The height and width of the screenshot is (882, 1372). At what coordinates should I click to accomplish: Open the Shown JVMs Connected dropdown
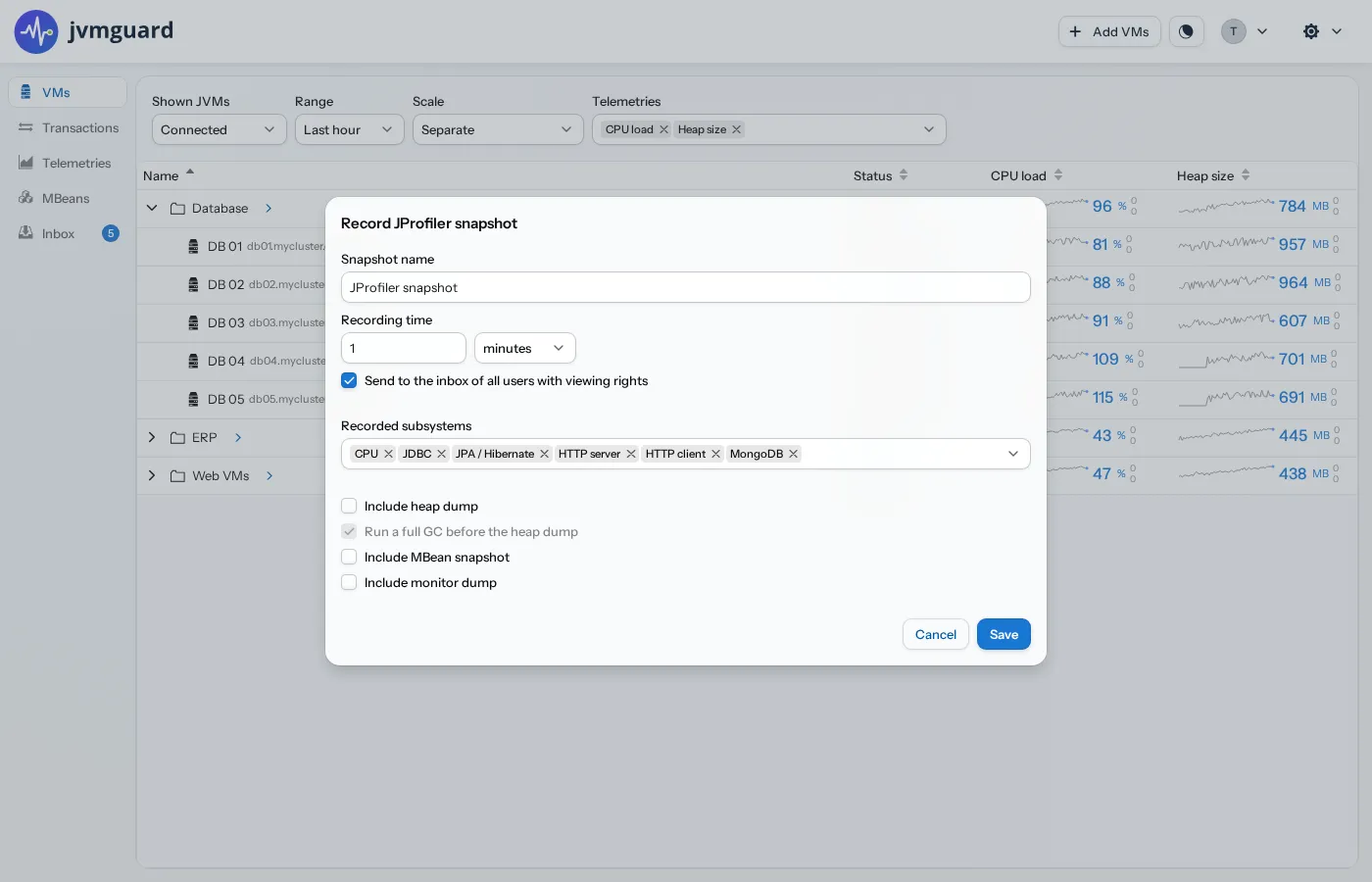coord(219,129)
